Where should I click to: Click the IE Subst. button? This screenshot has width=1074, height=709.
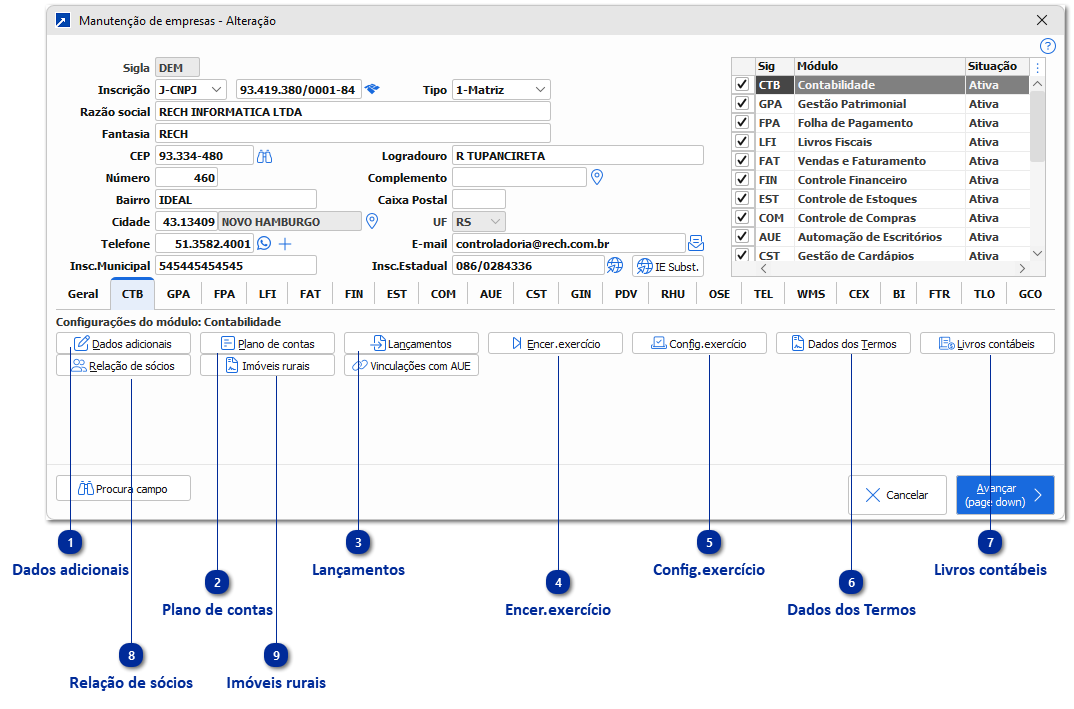668,266
